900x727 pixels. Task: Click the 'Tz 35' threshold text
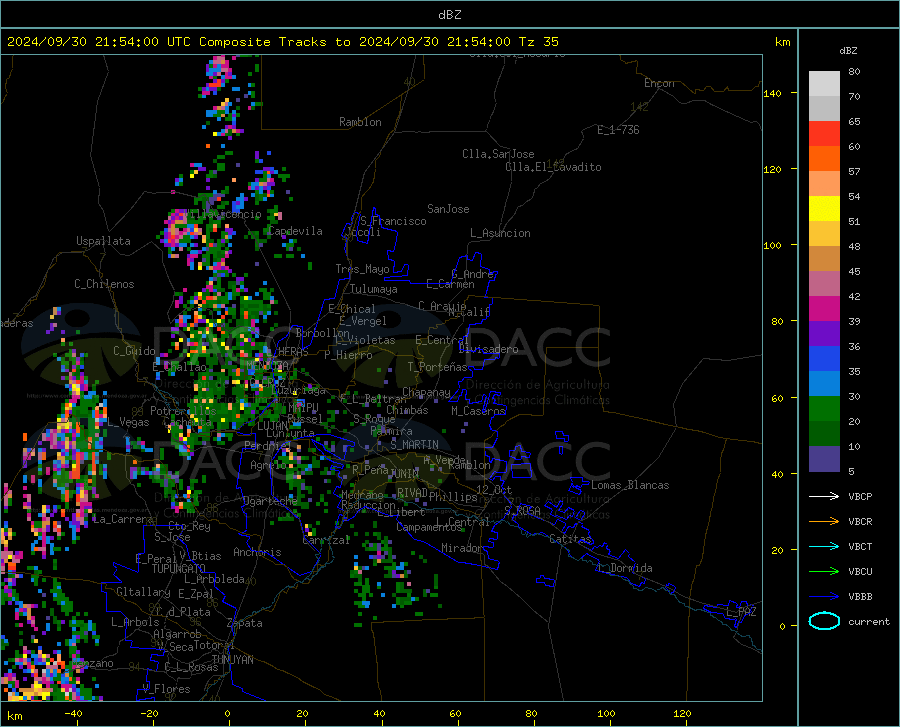pyautogui.click(x=538, y=42)
